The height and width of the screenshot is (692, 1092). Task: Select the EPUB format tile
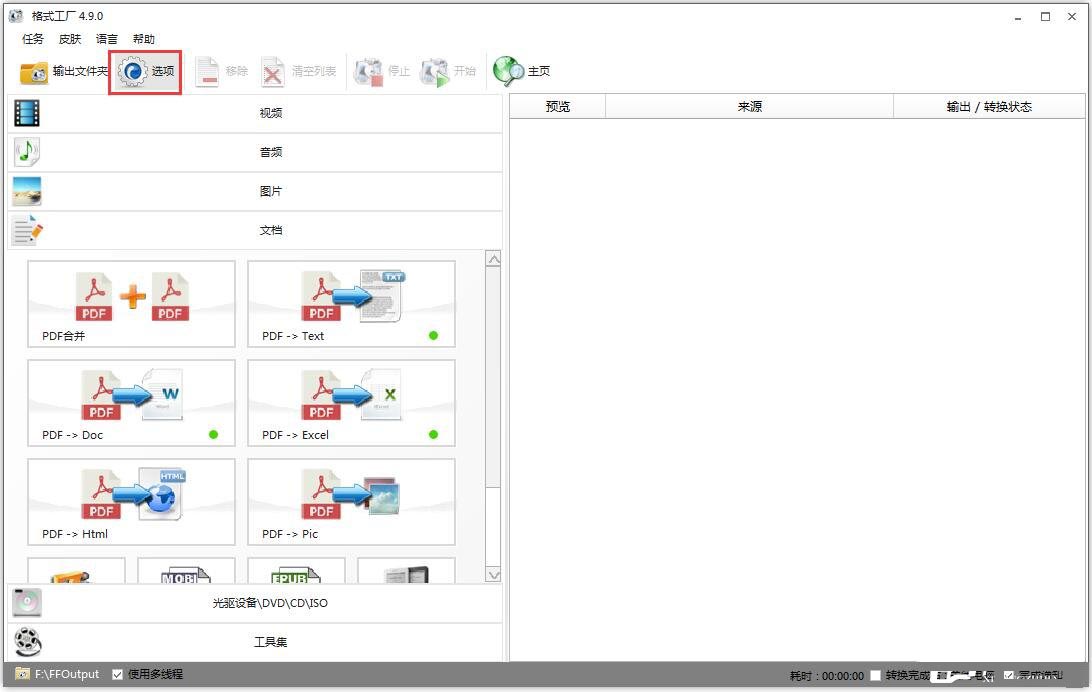(x=297, y=571)
